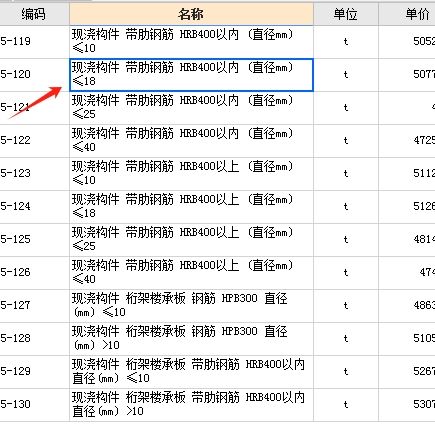Image resolution: width=435 pixels, height=432 pixels.
Task: Click name cell 桁架楼承板 带肋钢筋 ≤10
Action: tap(191, 372)
